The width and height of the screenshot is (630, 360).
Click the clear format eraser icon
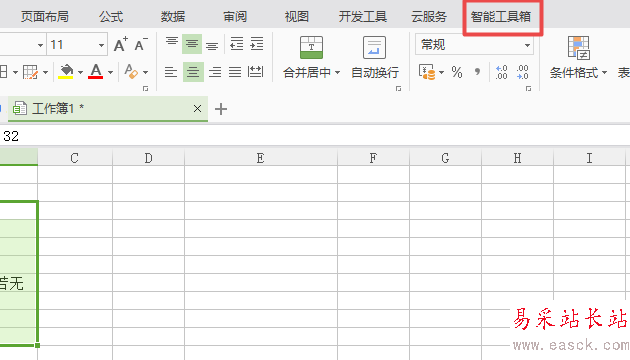(x=131, y=72)
